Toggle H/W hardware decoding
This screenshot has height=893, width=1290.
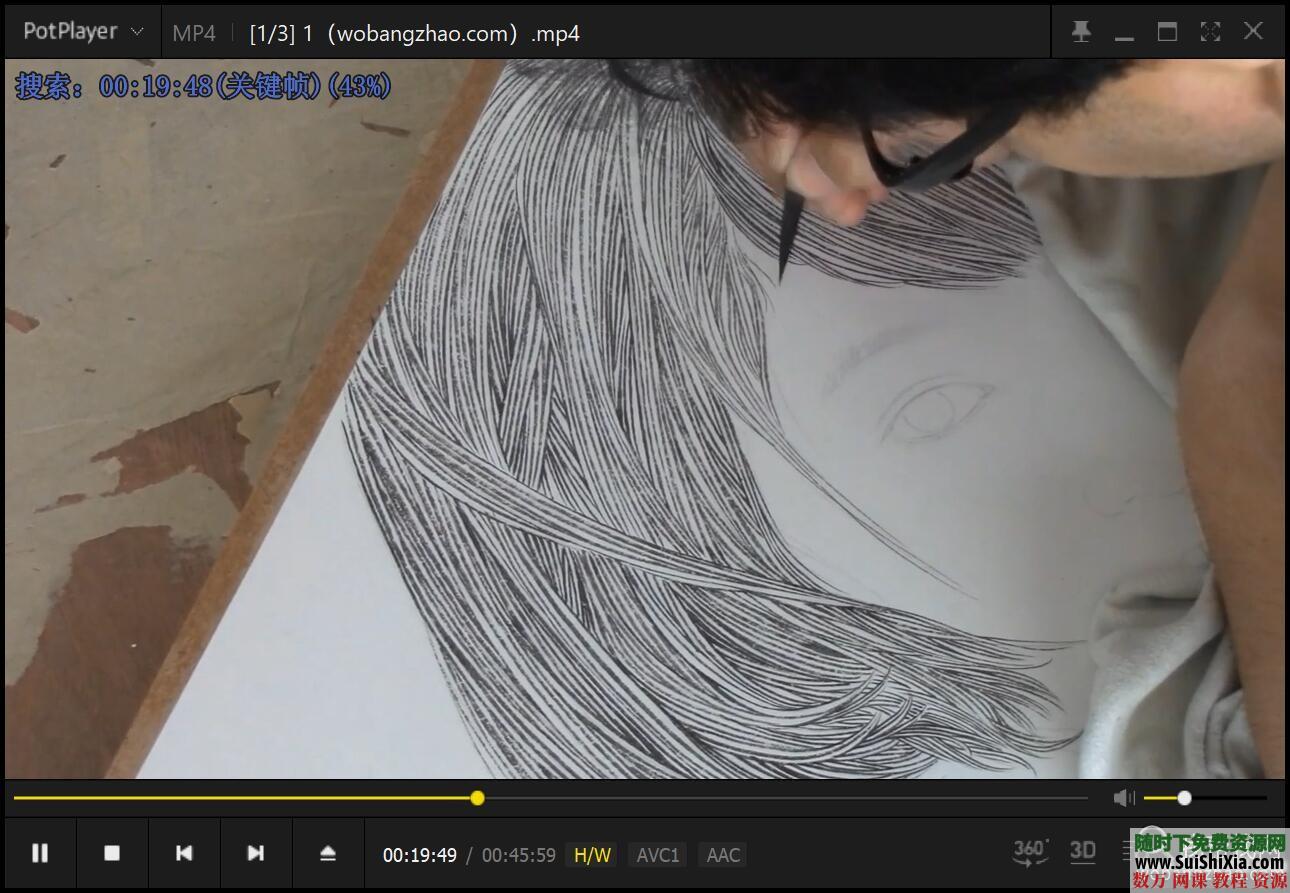pos(591,855)
